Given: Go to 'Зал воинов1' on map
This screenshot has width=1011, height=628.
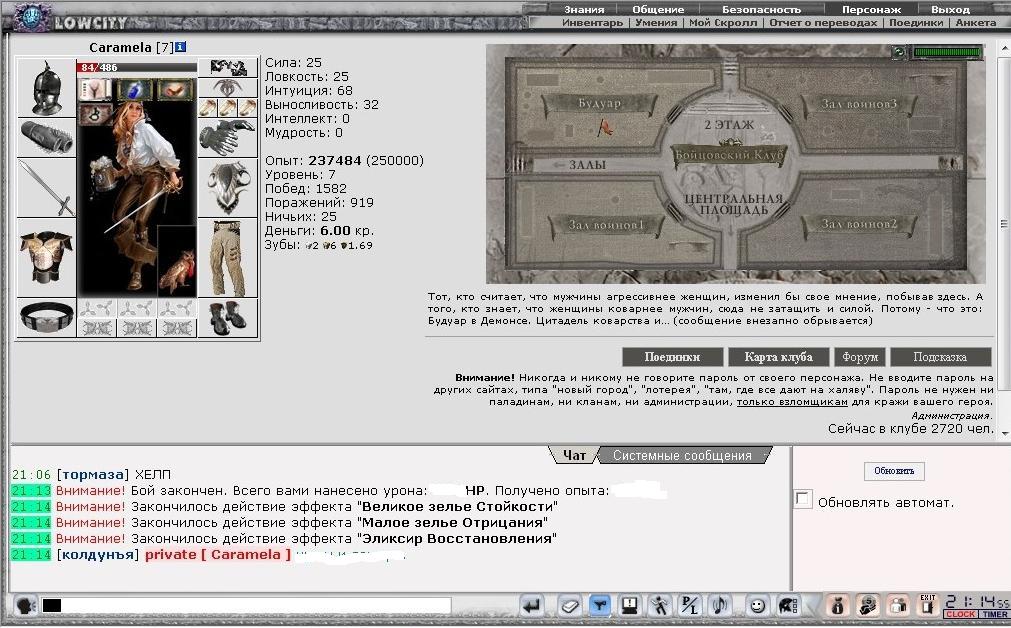Looking at the screenshot, I should [x=605, y=225].
